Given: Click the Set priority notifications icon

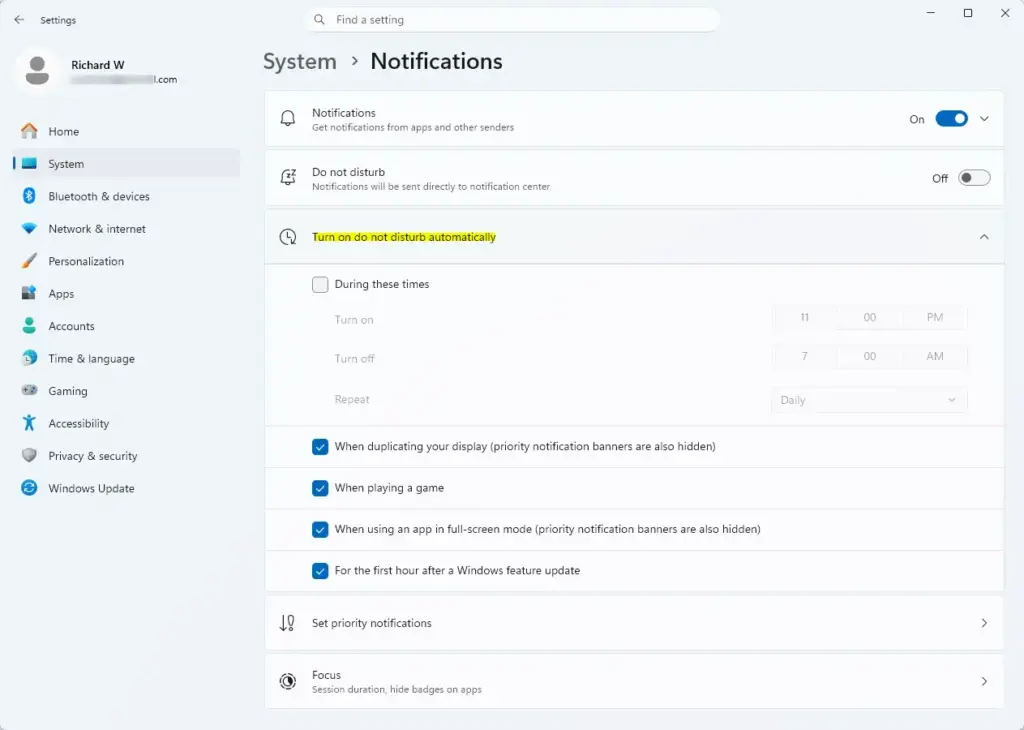Looking at the screenshot, I should (287, 623).
